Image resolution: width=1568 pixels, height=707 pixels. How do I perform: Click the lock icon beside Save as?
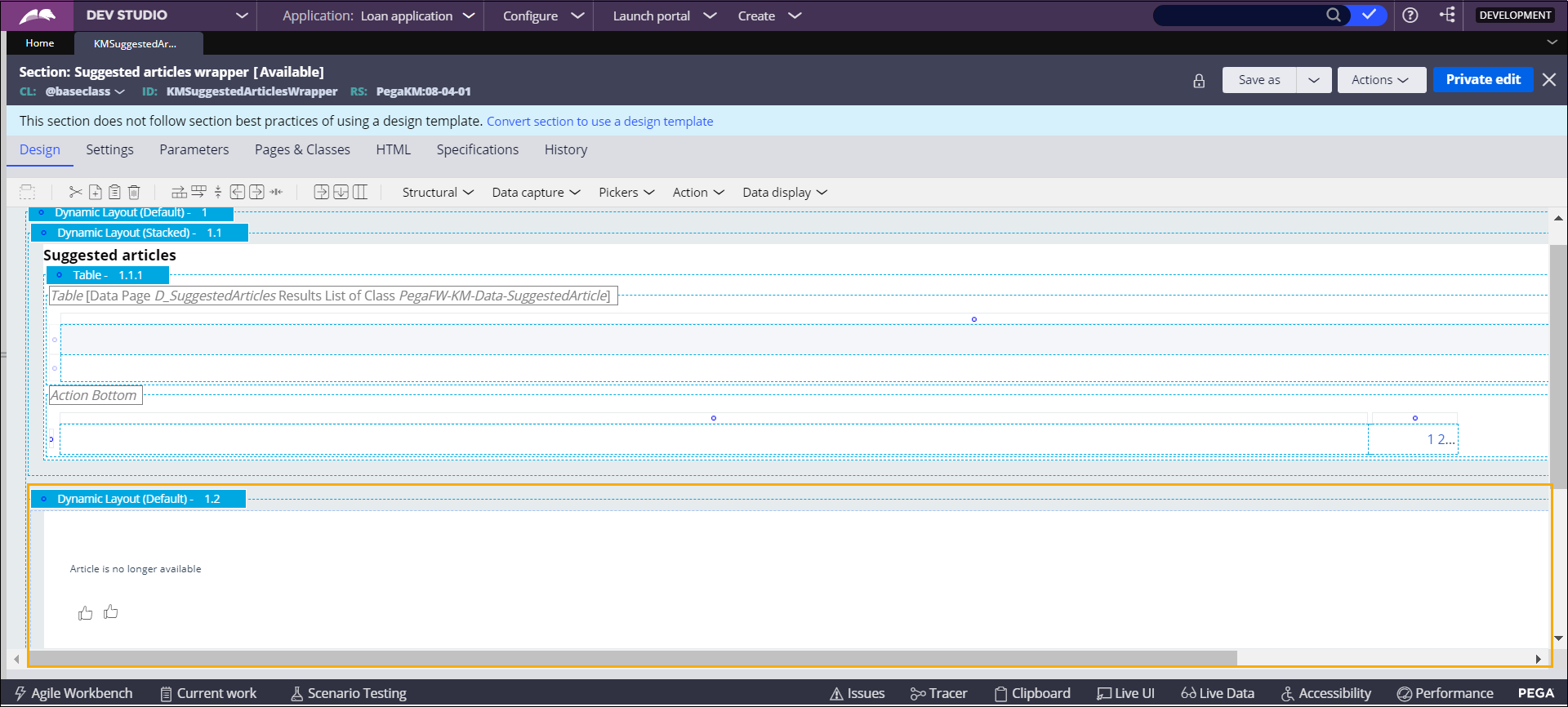[1199, 80]
